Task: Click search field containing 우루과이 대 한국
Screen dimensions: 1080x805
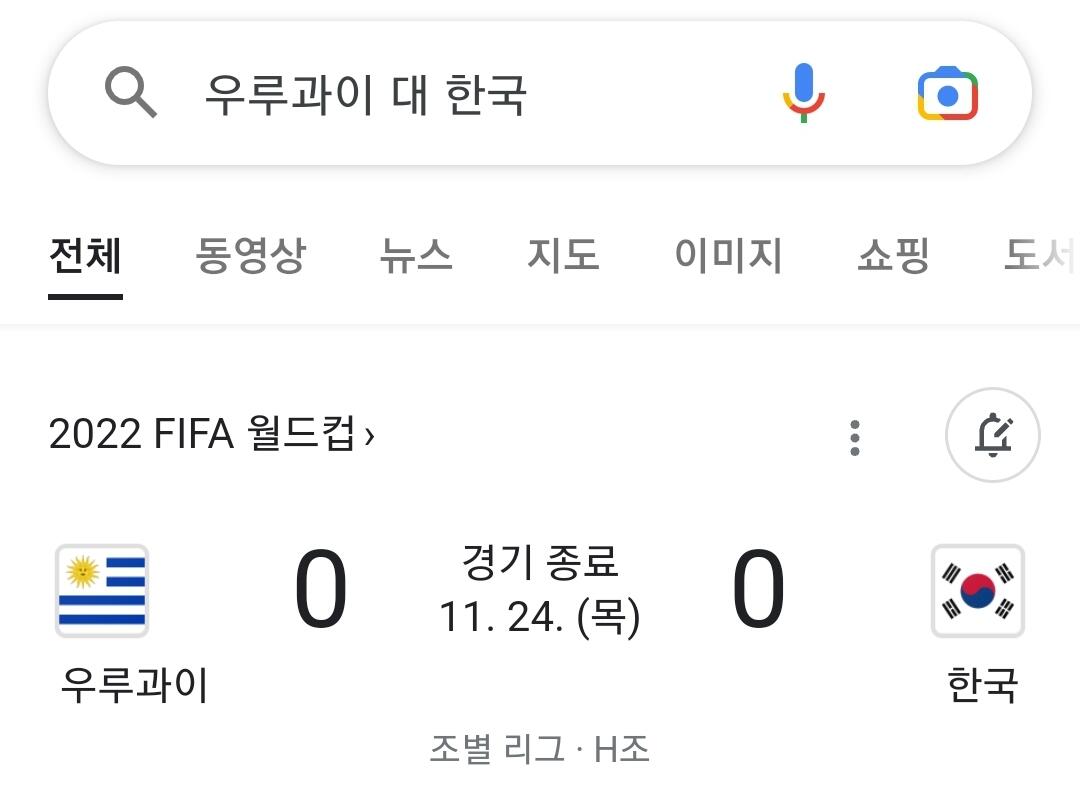Action: click(x=450, y=95)
